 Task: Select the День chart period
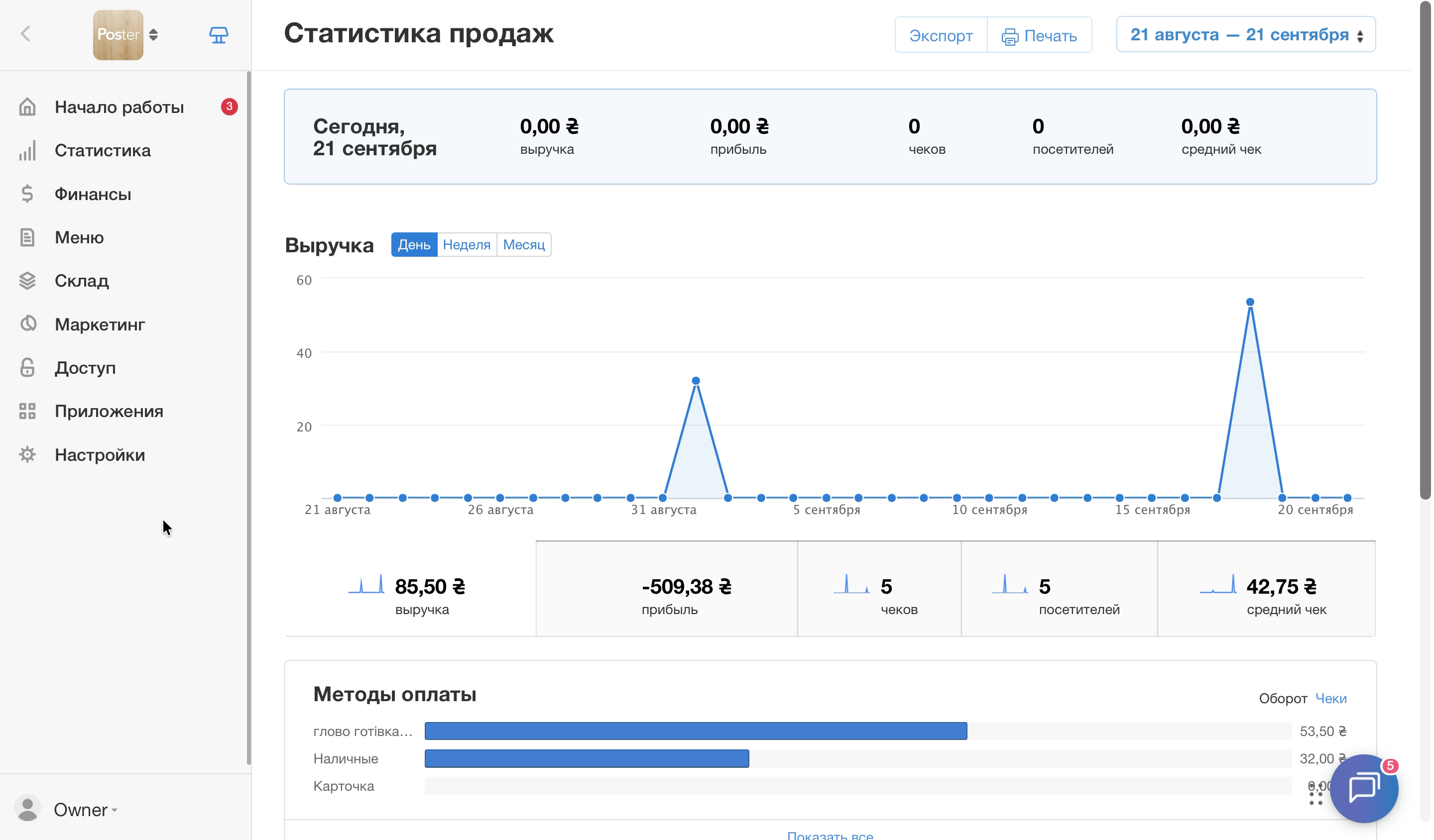(414, 244)
